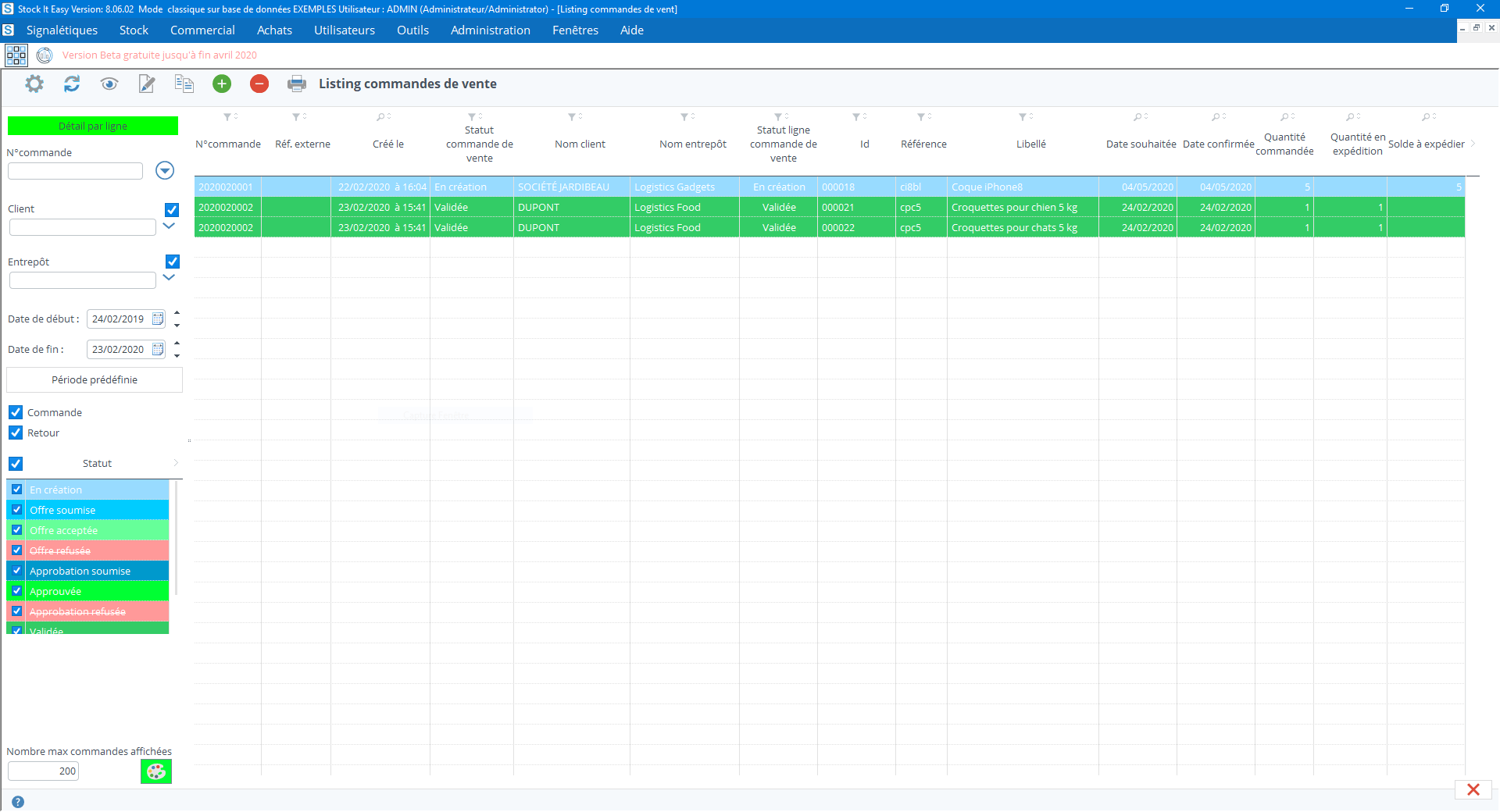Click the duplicate documents icon

point(184,84)
